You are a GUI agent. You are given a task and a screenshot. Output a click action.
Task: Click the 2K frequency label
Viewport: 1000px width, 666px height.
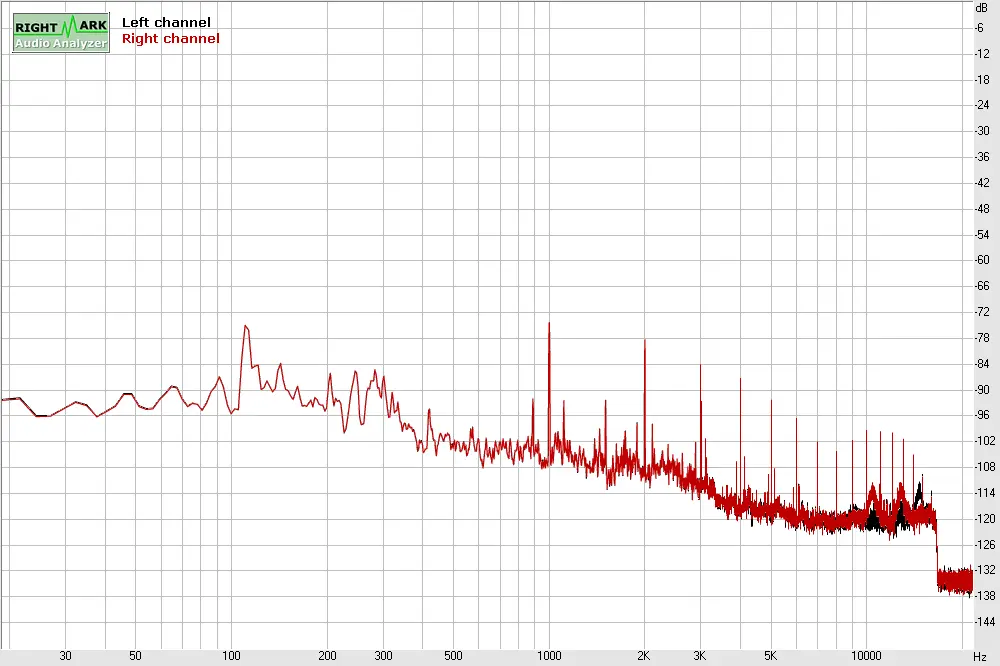643,656
